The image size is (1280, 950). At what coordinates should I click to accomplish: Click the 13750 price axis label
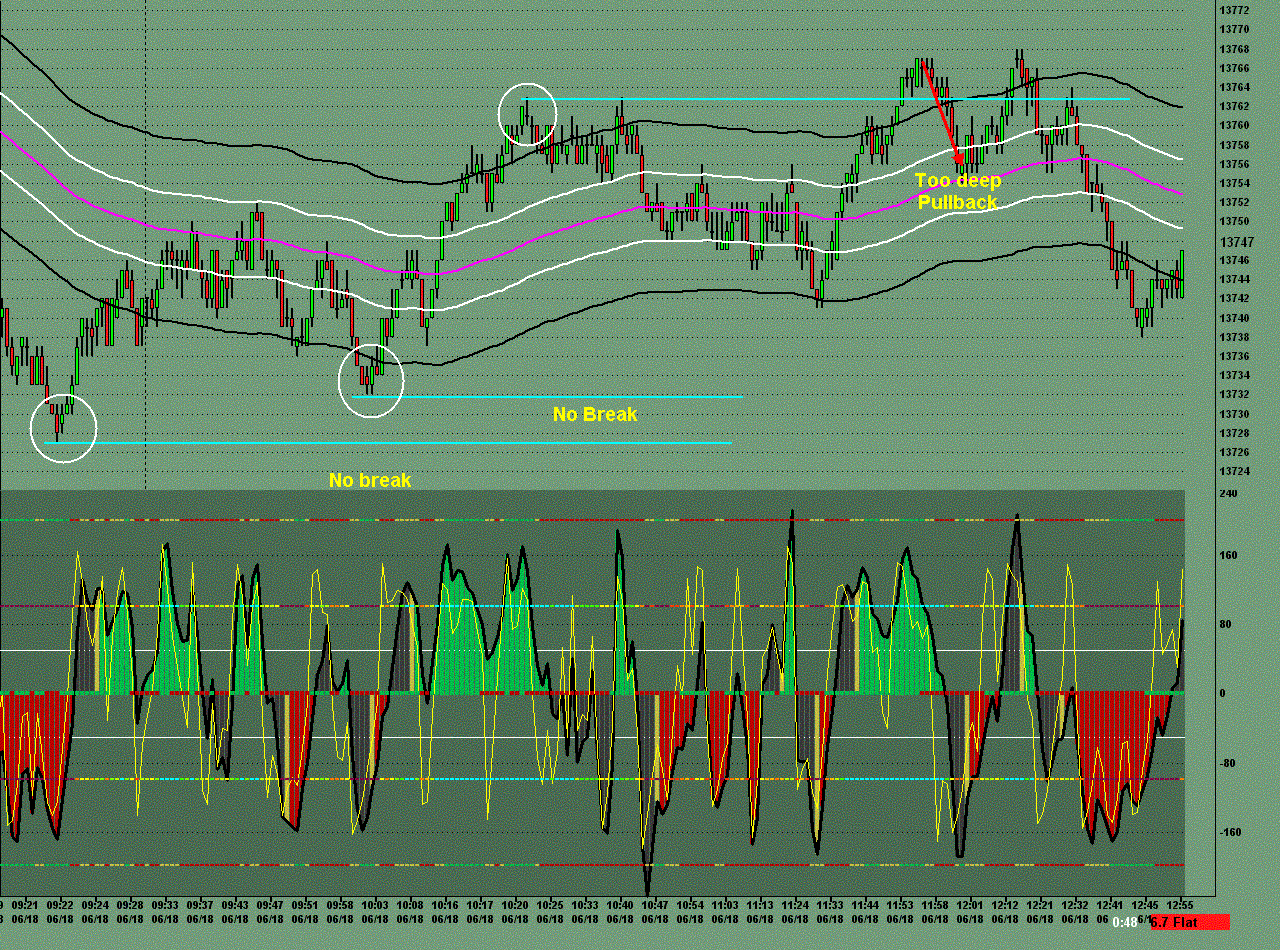tap(1234, 222)
